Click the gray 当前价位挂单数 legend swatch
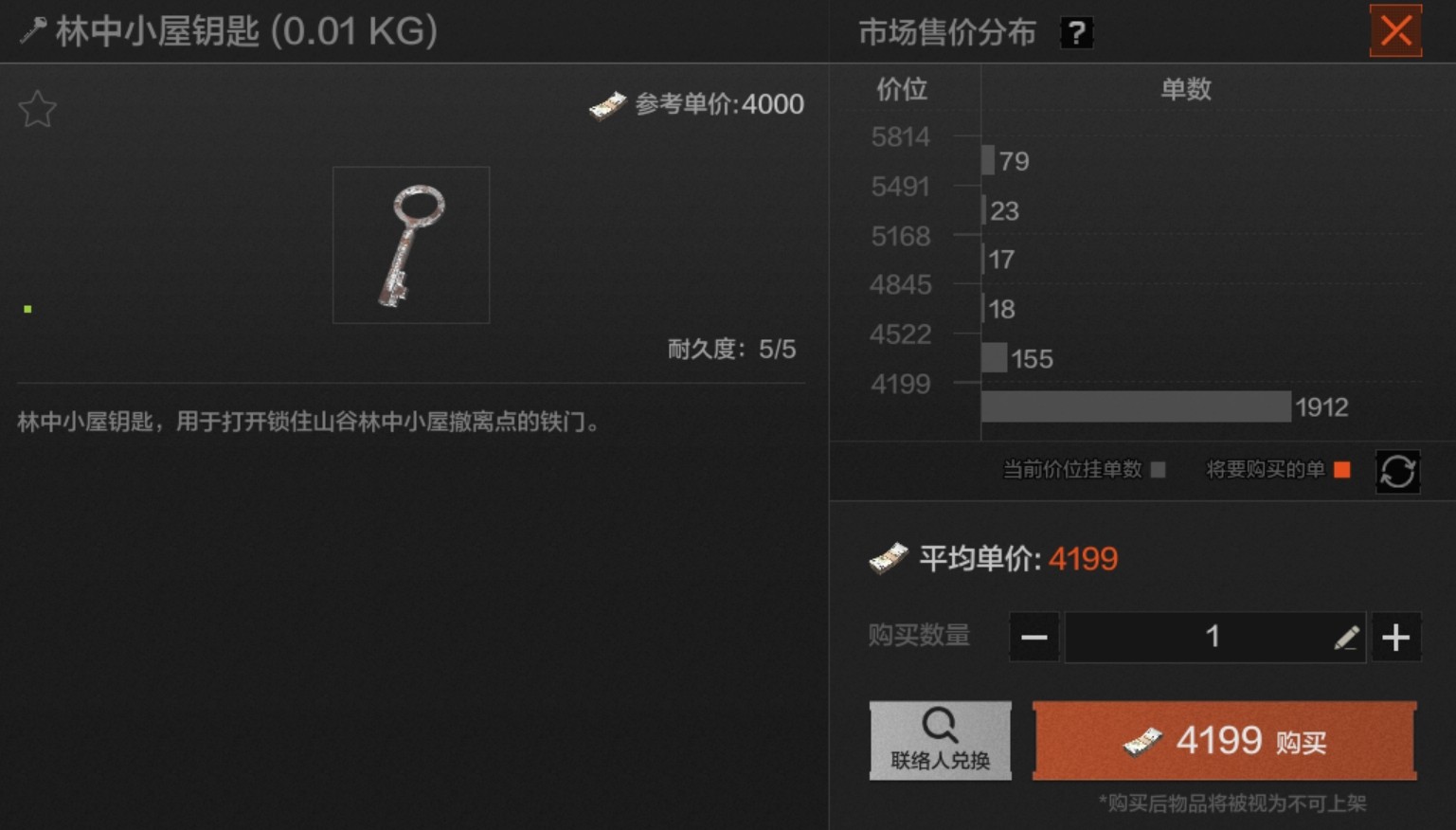The height and width of the screenshot is (830, 1456). [1158, 470]
